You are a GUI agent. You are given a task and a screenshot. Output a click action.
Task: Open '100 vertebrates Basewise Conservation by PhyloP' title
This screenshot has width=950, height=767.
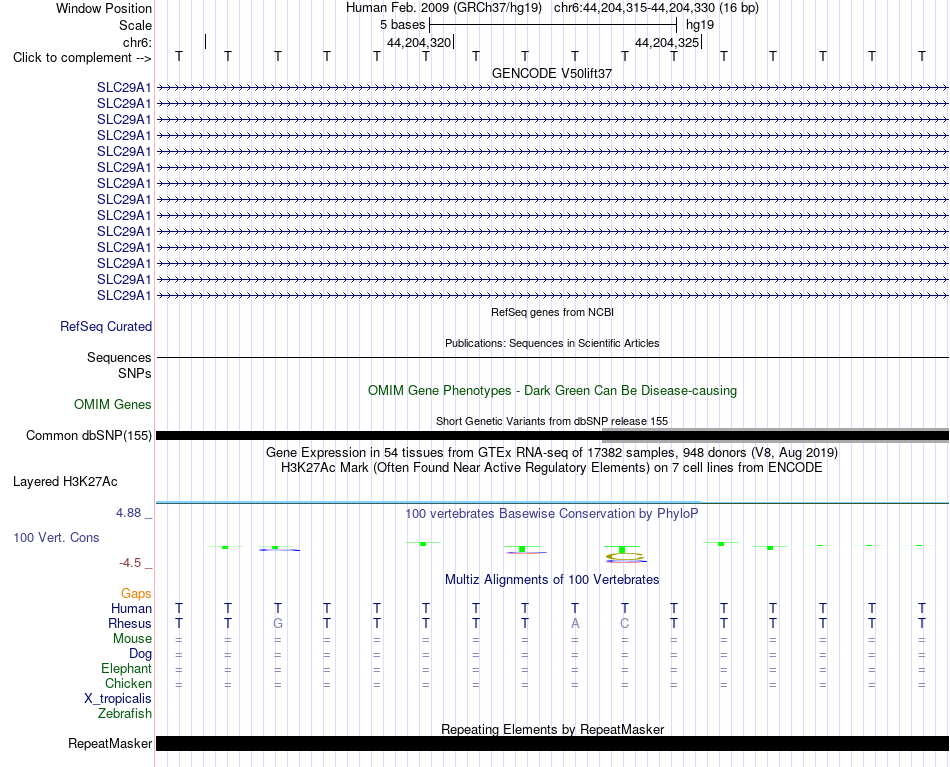pyautogui.click(x=552, y=514)
